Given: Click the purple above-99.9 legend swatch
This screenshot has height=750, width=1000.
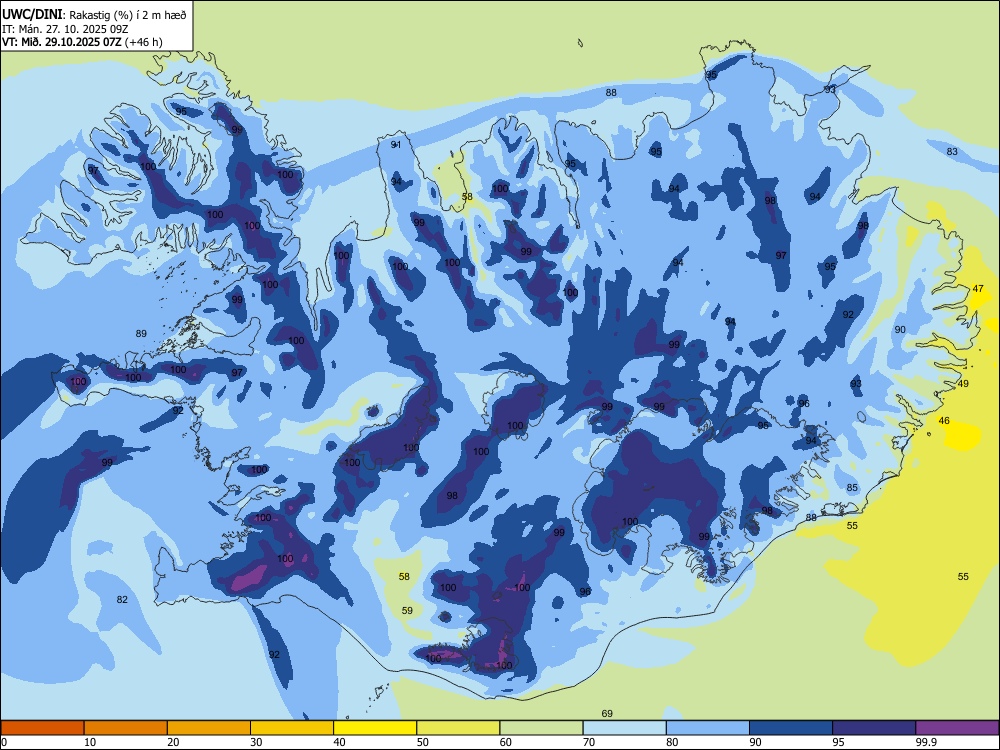Looking at the screenshot, I should tap(957, 728).
